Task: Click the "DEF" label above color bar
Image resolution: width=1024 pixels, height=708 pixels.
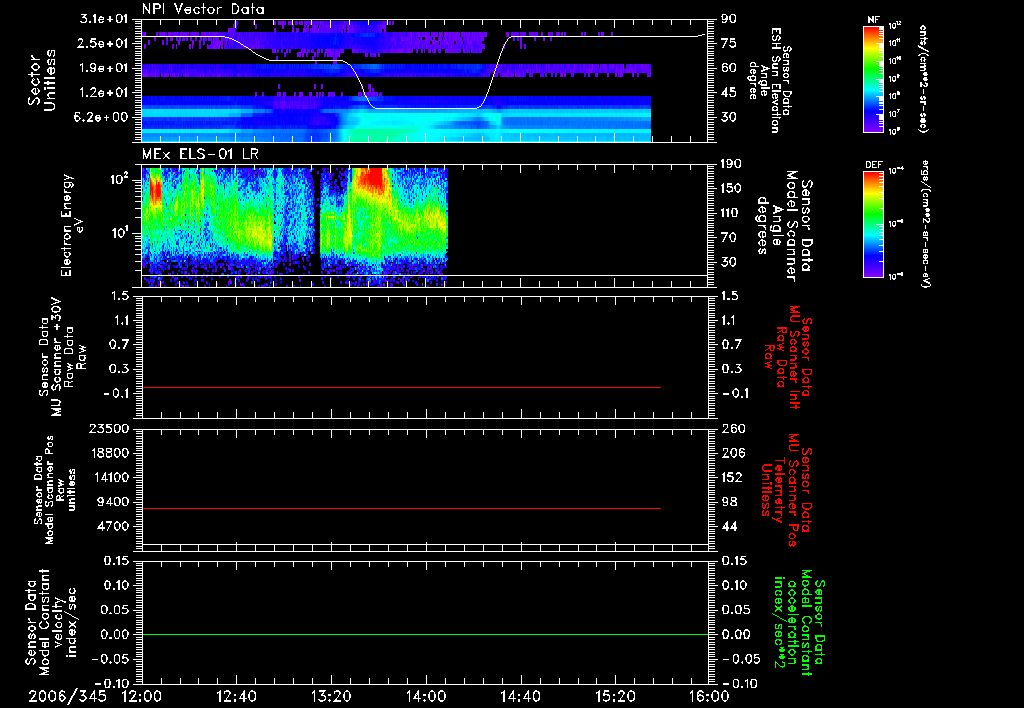Action: pos(874,165)
